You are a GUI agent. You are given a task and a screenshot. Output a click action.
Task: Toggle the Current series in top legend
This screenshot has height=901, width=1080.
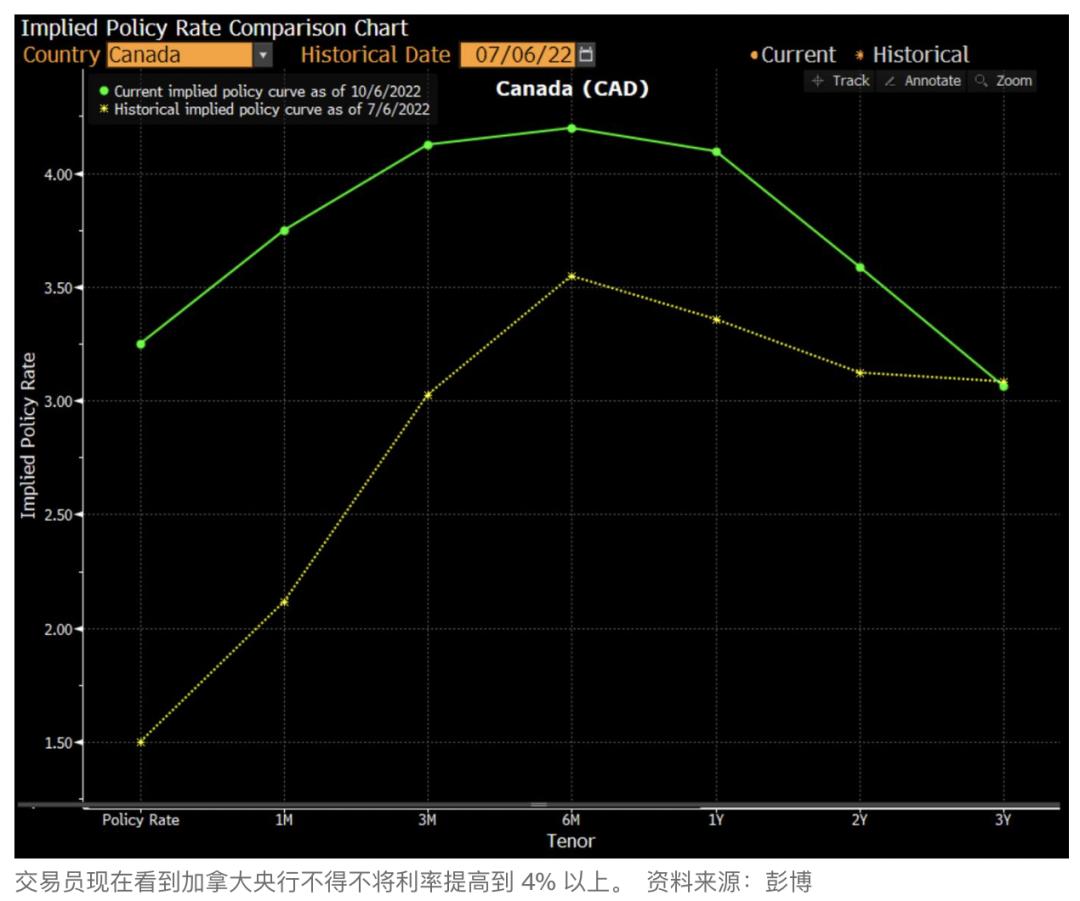tap(793, 55)
